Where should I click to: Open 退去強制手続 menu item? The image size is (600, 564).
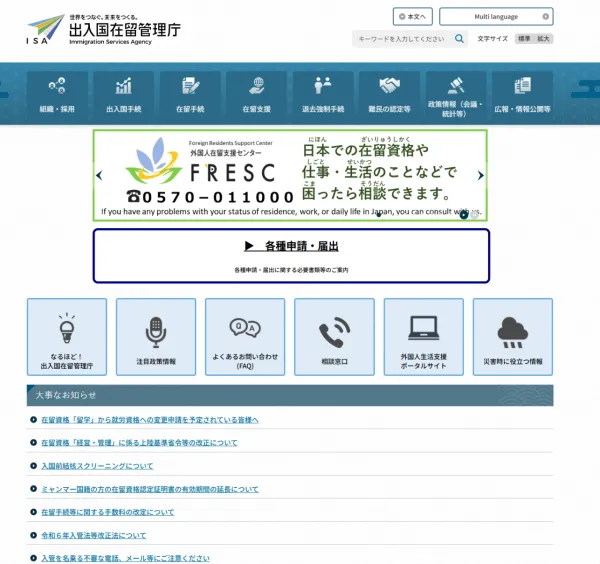coord(322,92)
